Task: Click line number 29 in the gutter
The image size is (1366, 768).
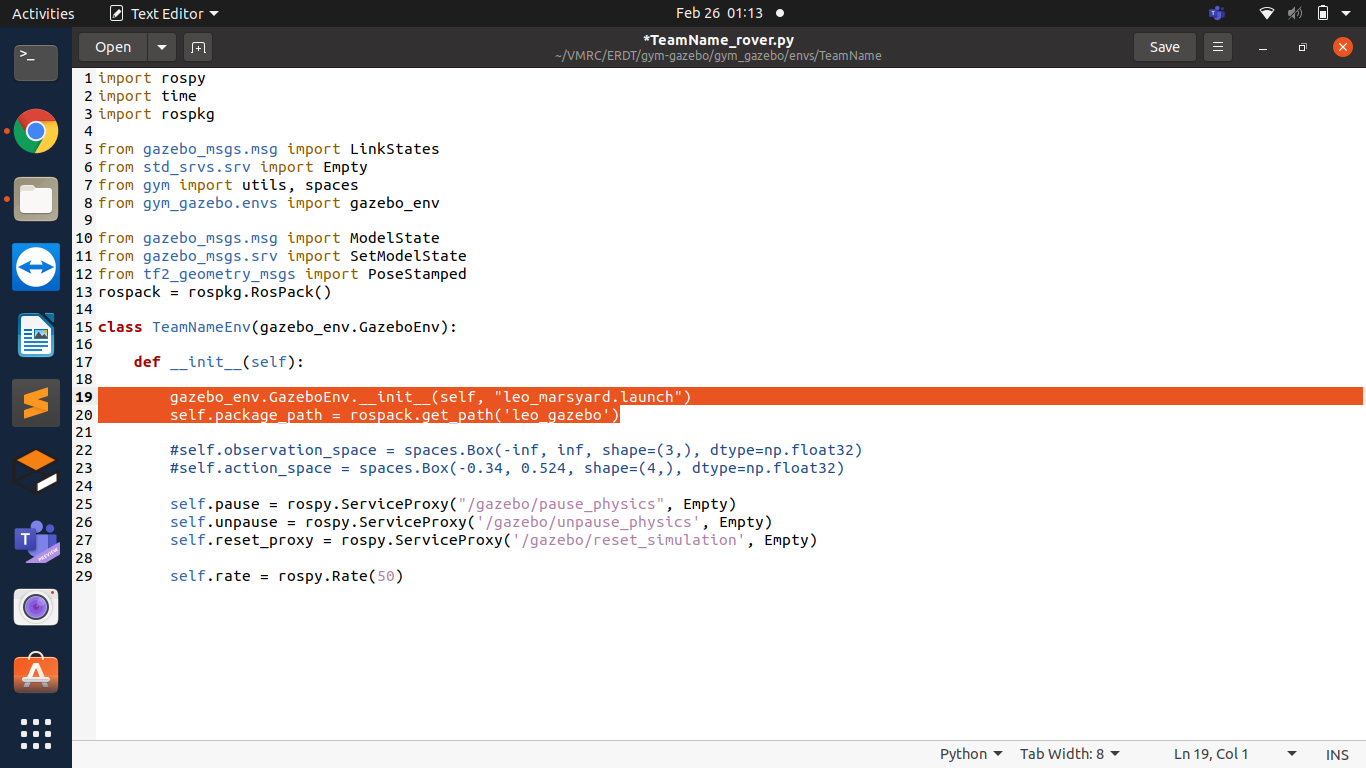Action: click(84, 576)
